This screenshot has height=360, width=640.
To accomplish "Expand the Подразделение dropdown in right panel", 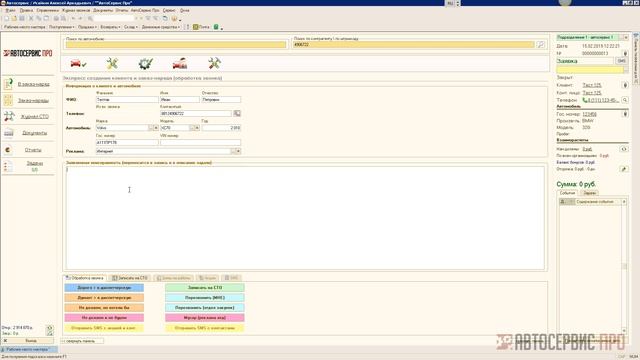I will pos(626,37).
